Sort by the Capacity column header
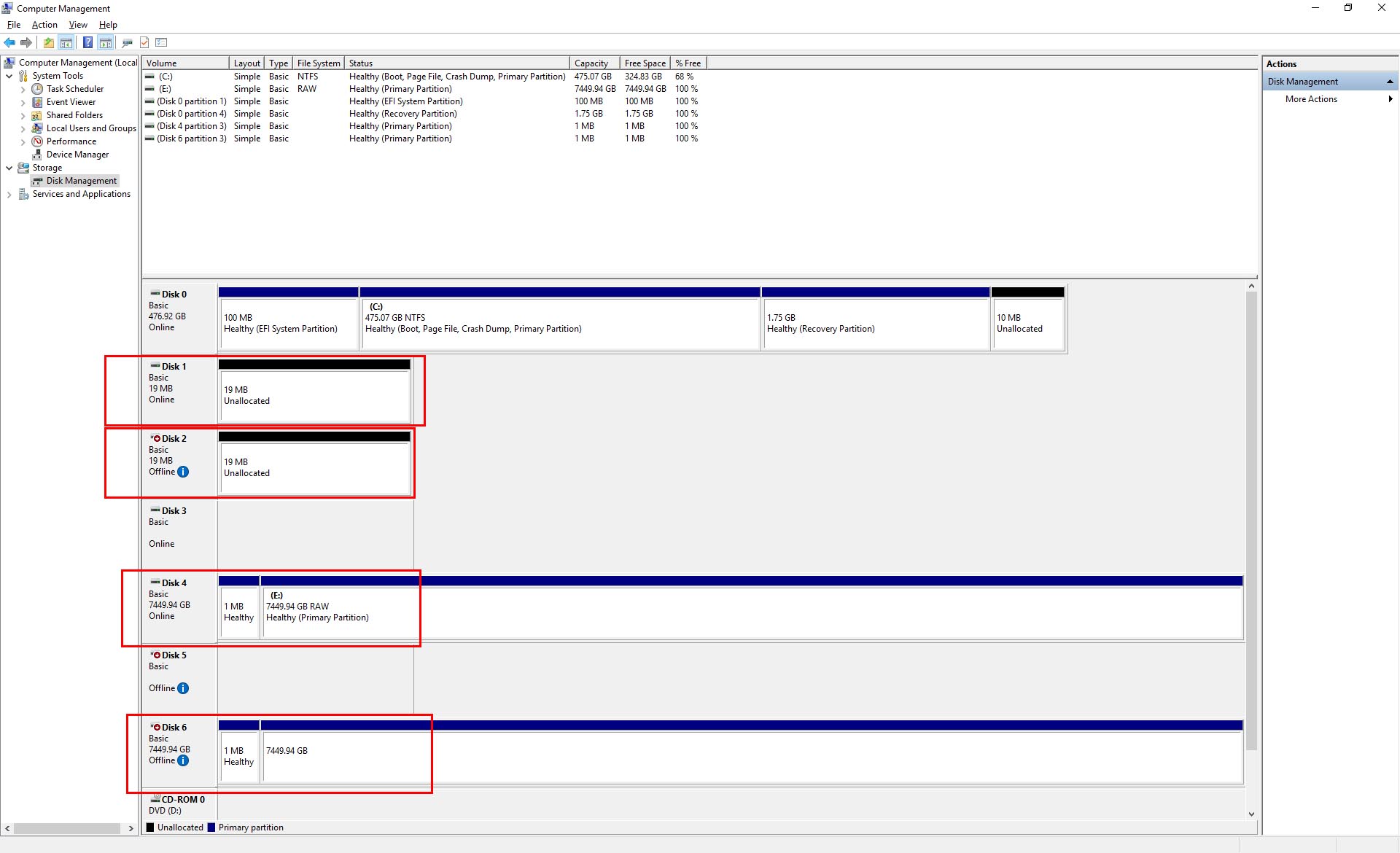This screenshot has width=1400, height=853. [x=595, y=63]
